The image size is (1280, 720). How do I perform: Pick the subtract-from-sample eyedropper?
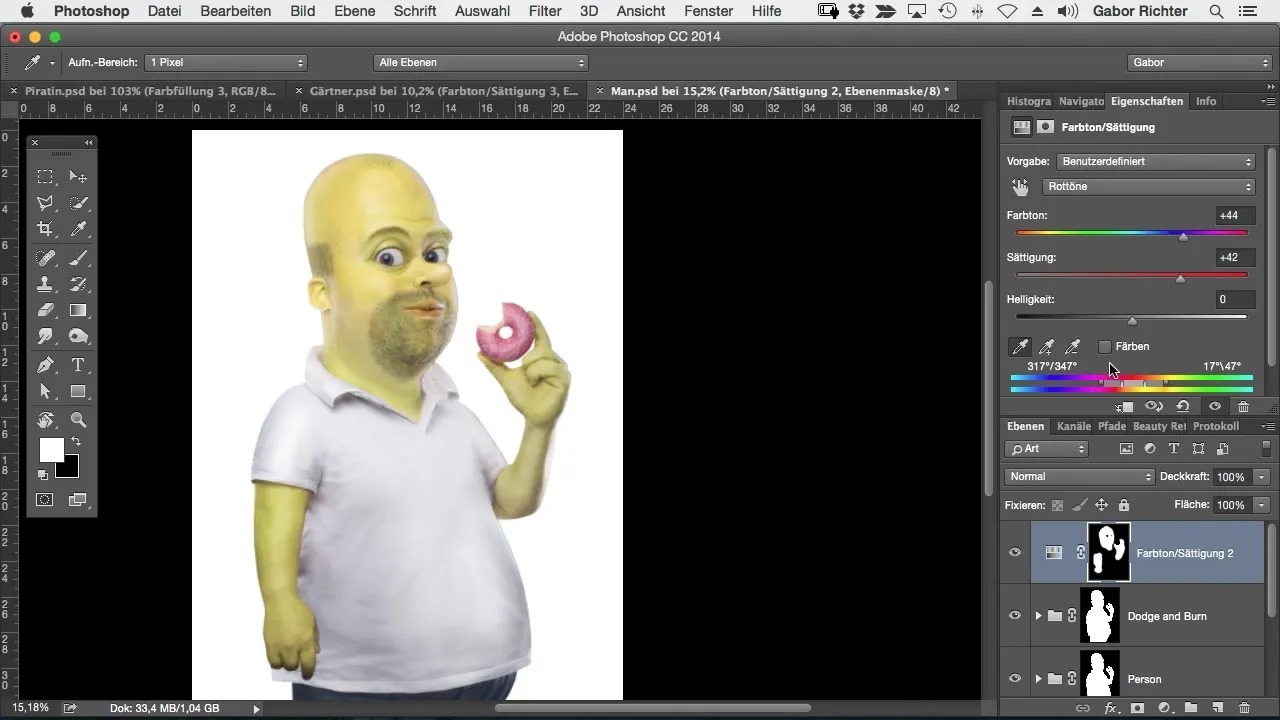pos(1073,347)
